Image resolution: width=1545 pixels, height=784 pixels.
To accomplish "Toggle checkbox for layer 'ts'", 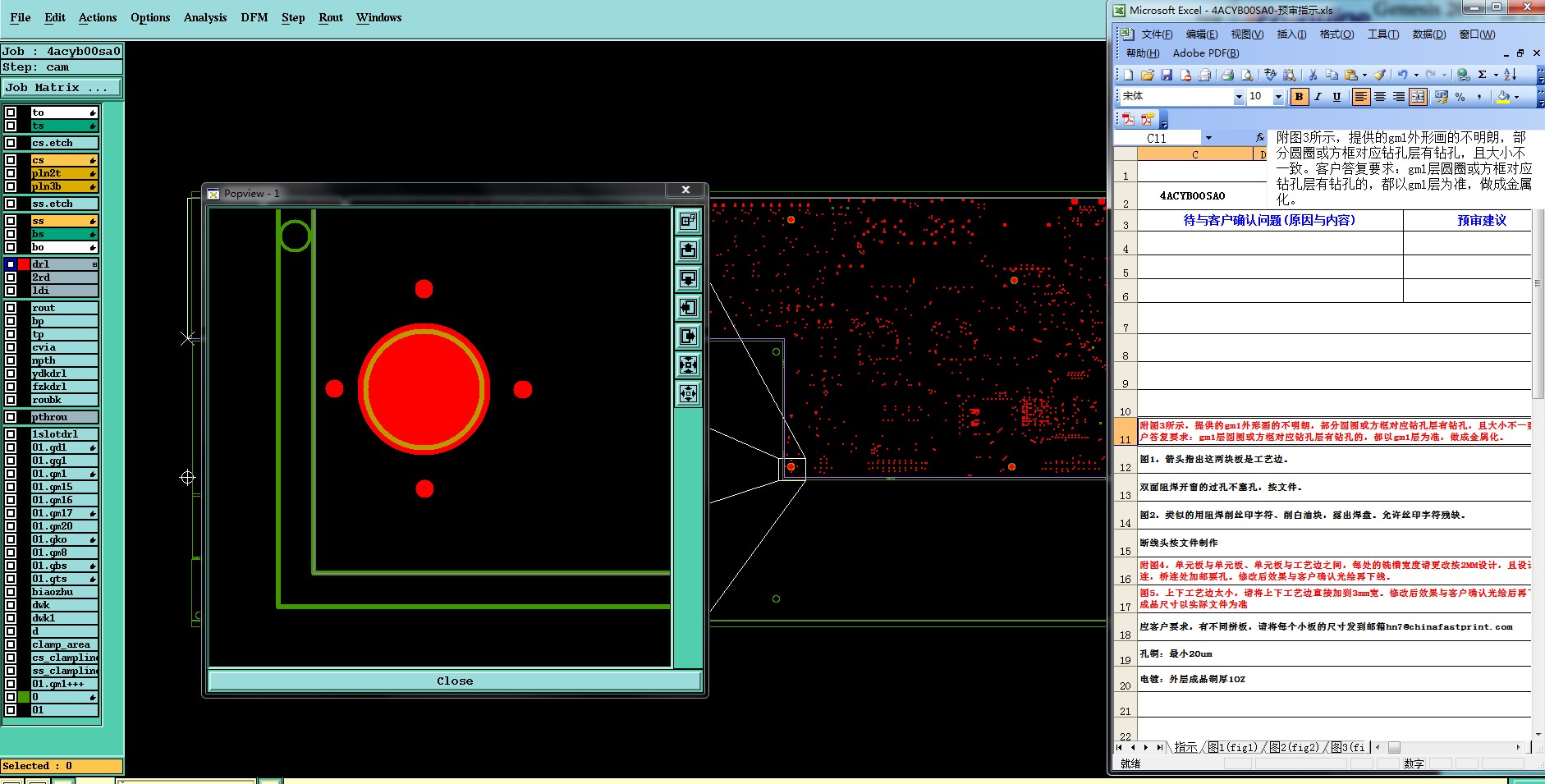I will pyautogui.click(x=11, y=126).
